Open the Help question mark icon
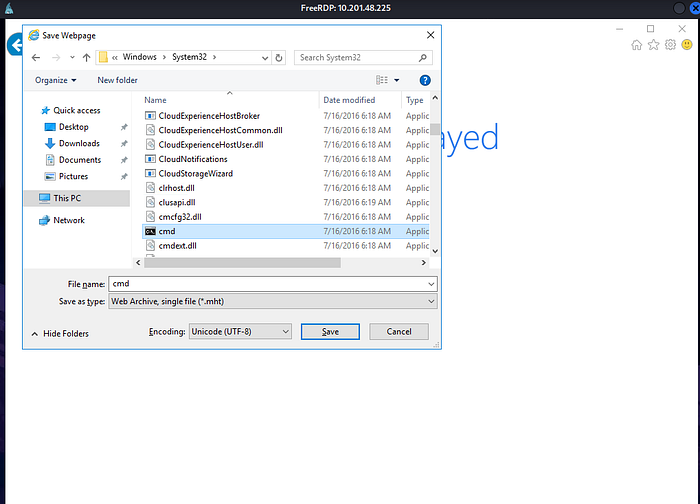The image size is (700, 504). pos(425,80)
